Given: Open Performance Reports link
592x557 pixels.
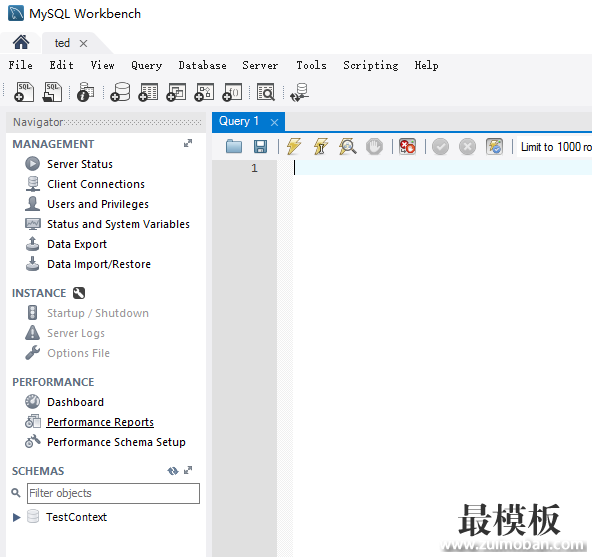Looking at the screenshot, I should pos(100,422).
